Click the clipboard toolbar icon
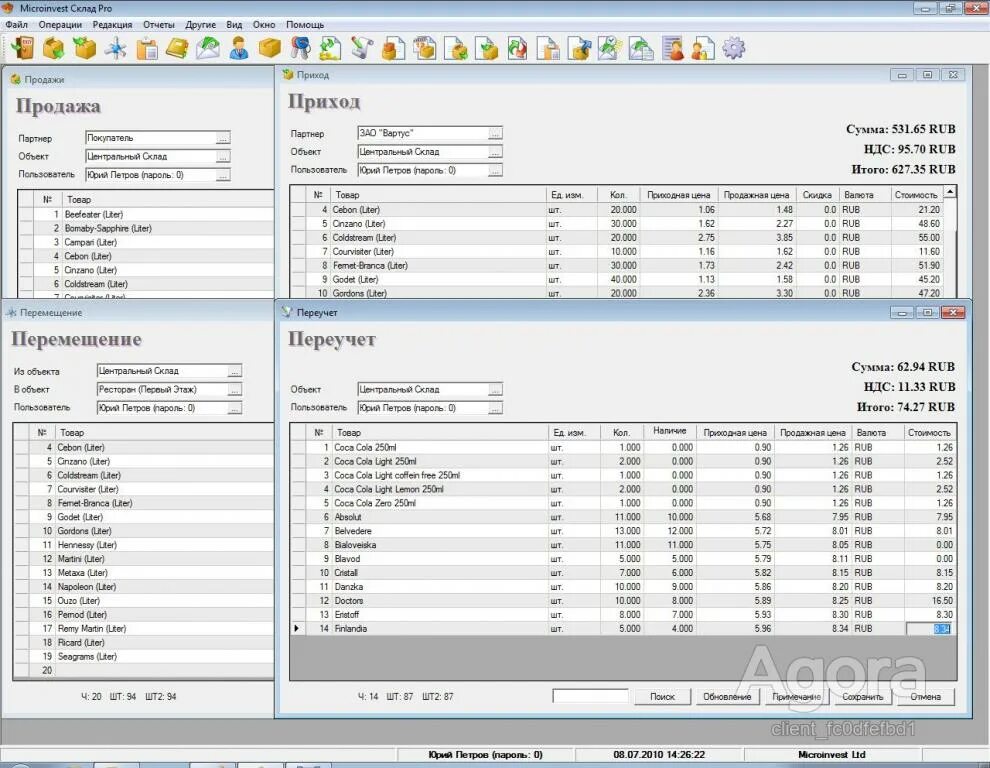This screenshot has width=990, height=768. (x=146, y=48)
